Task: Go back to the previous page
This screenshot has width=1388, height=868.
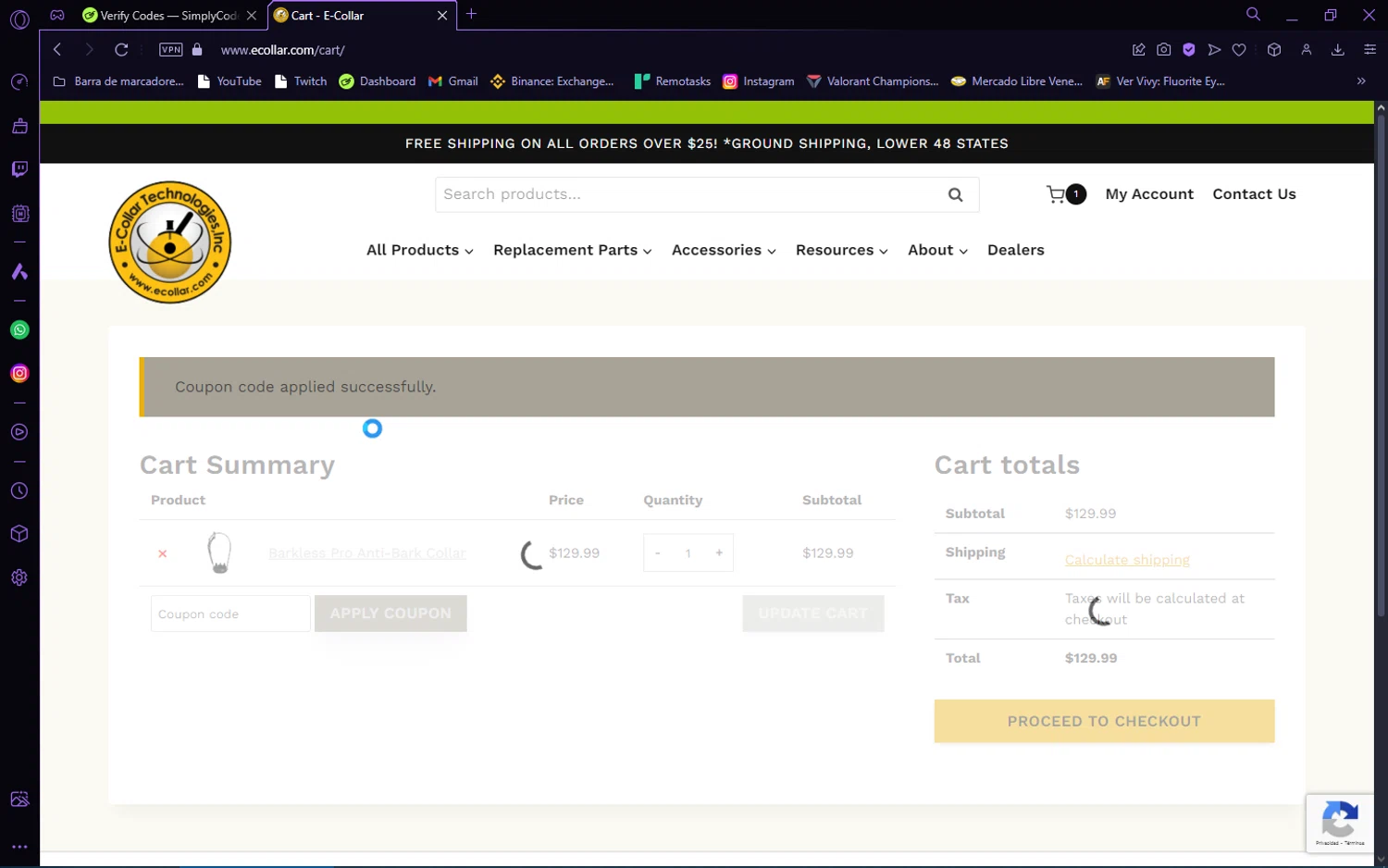Action: (57, 50)
